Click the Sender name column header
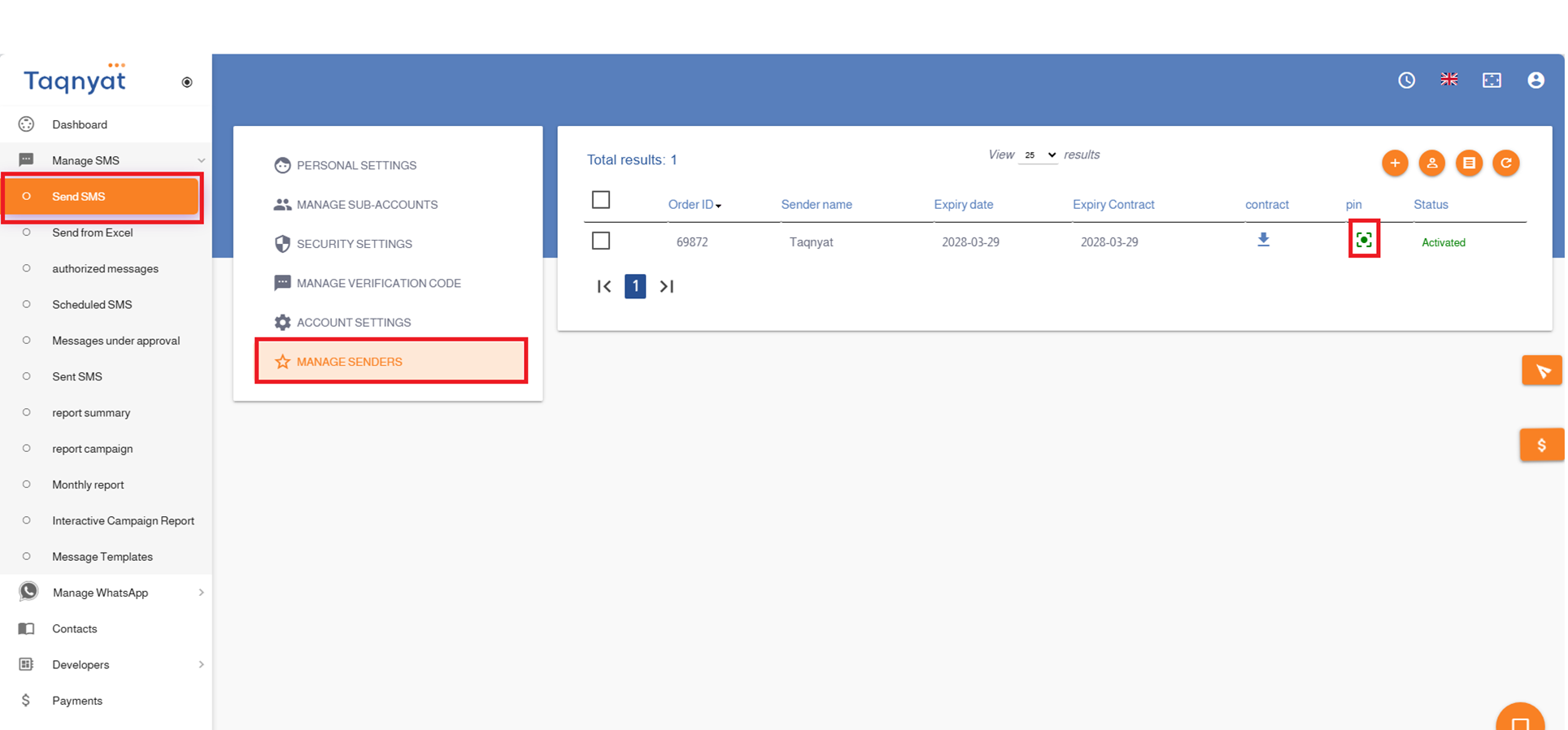The height and width of the screenshot is (730, 1568). pos(817,205)
